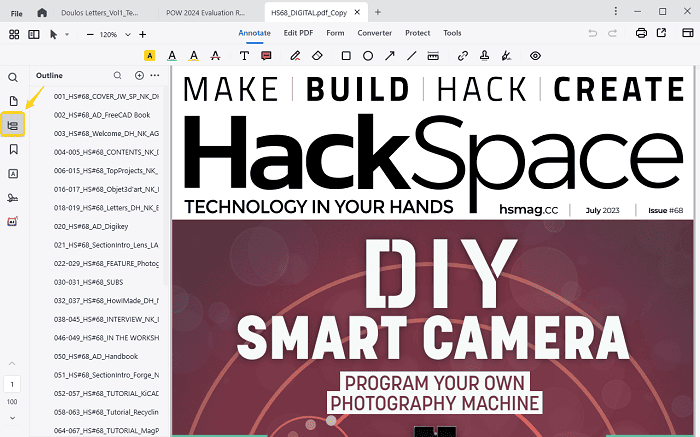Open the Converter tab
The width and height of the screenshot is (700, 437).
(x=375, y=33)
